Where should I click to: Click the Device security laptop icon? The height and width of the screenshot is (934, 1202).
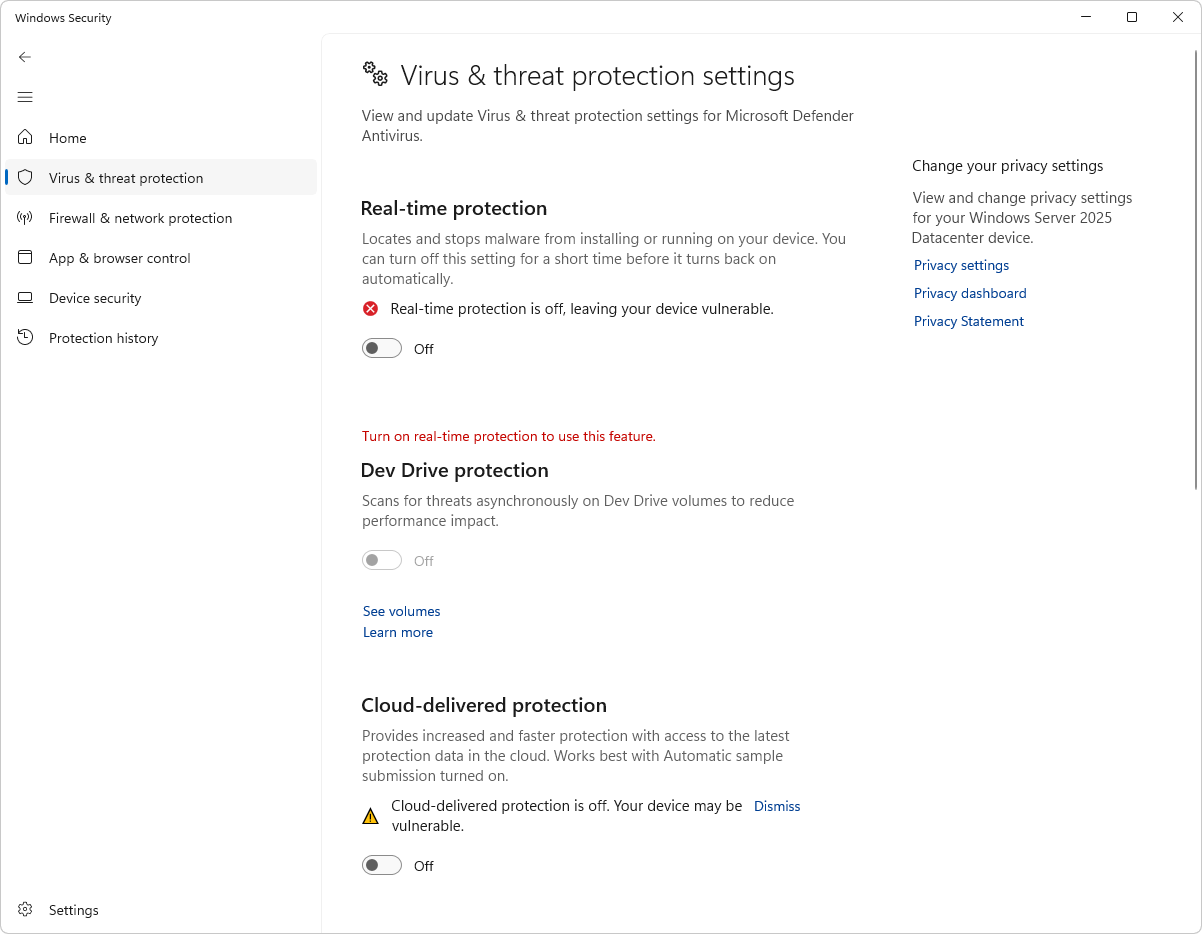tap(26, 298)
